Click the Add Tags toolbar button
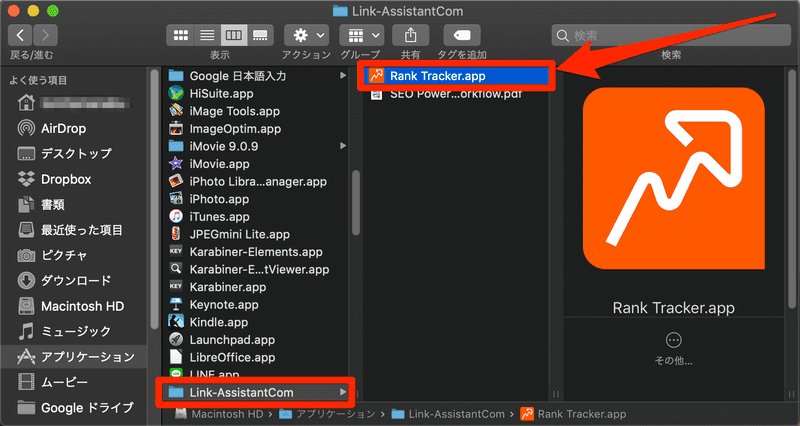 [x=462, y=35]
